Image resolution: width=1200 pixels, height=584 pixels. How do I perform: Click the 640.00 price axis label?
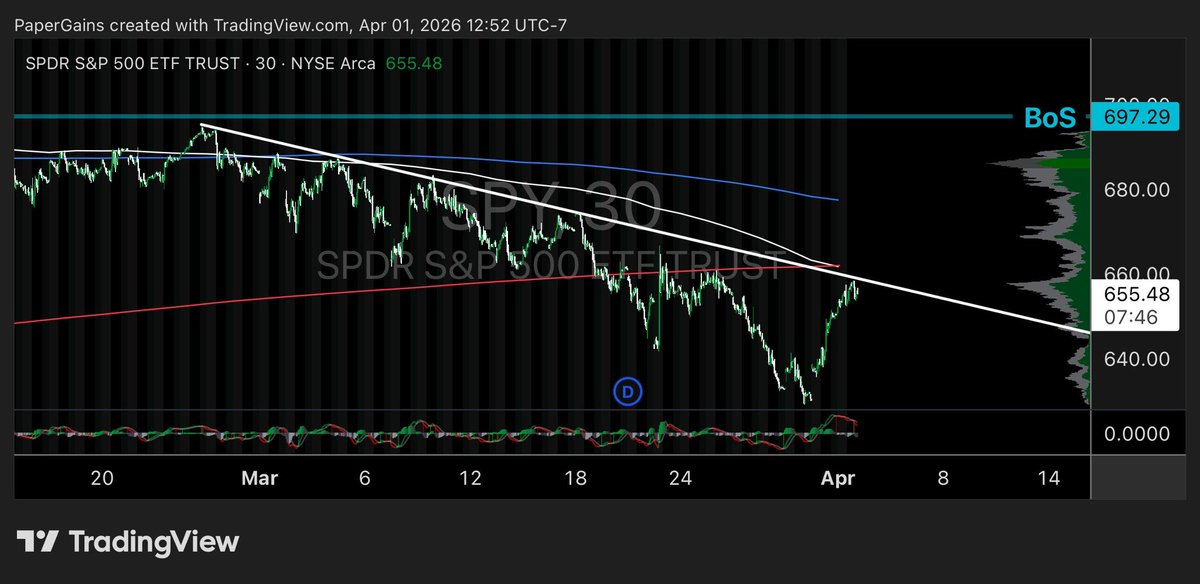(x=1137, y=358)
